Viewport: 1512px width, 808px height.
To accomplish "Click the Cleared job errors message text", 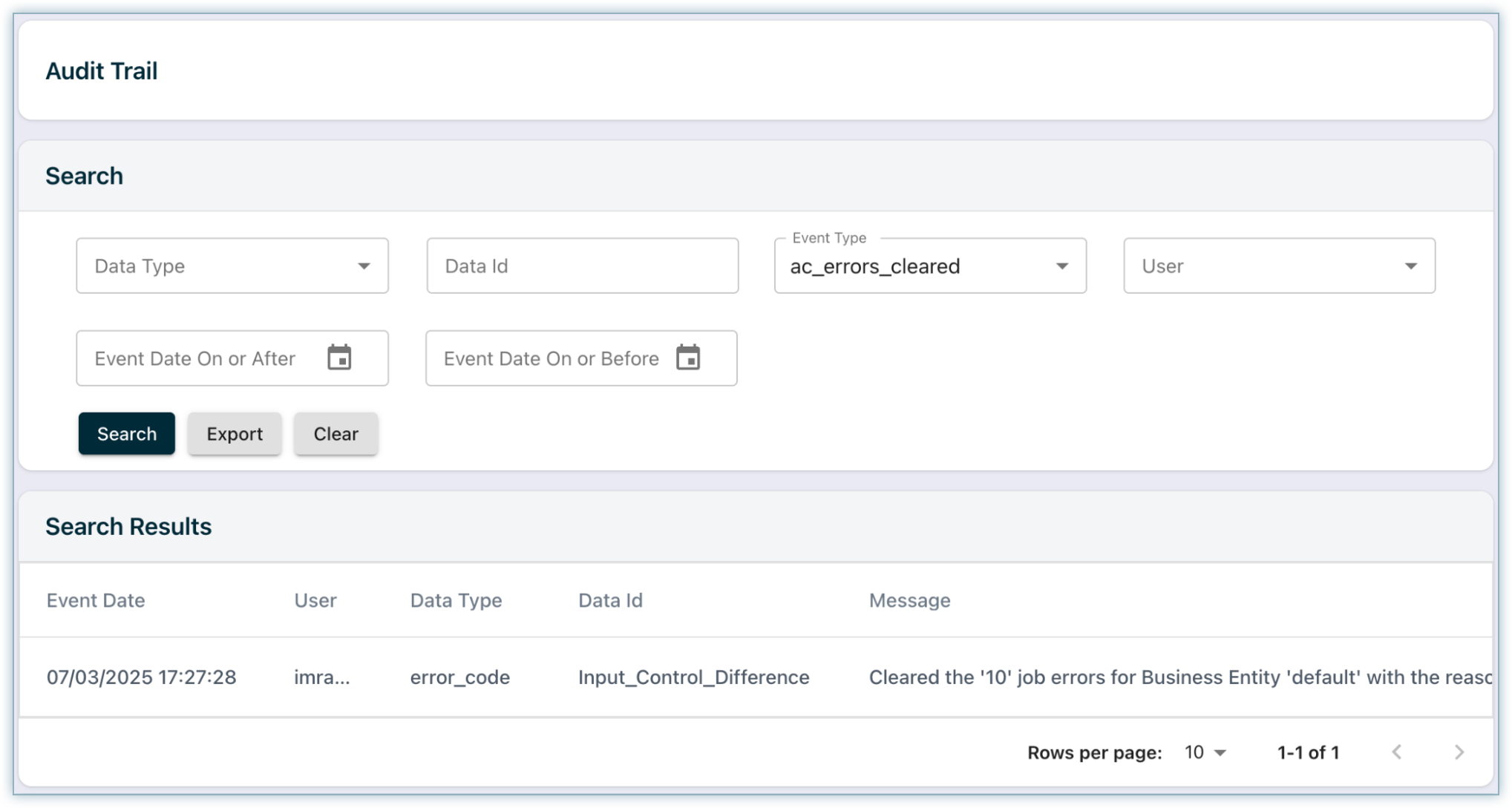I will tap(1179, 677).
